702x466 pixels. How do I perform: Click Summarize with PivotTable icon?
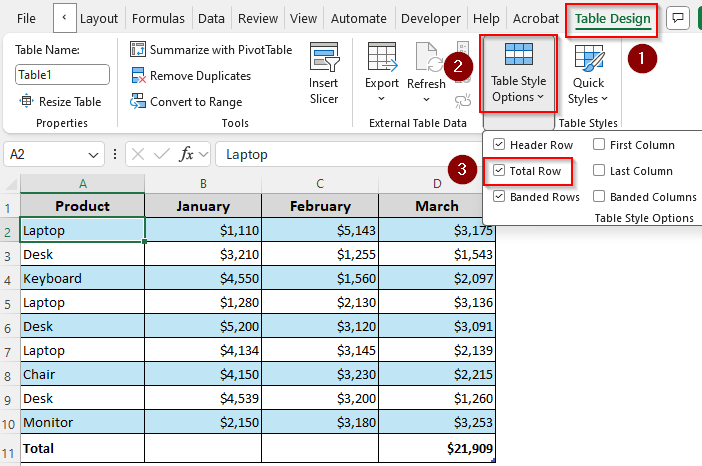(138, 49)
